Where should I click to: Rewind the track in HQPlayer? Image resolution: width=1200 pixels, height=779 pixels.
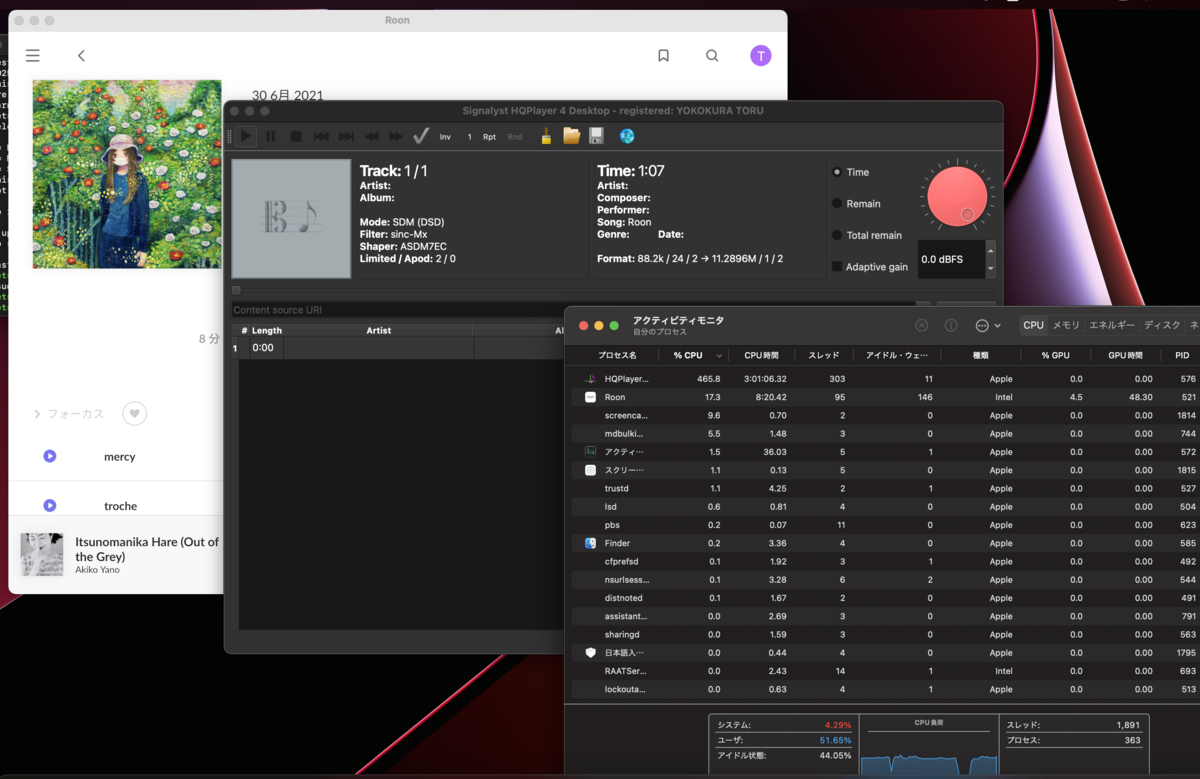click(x=371, y=136)
